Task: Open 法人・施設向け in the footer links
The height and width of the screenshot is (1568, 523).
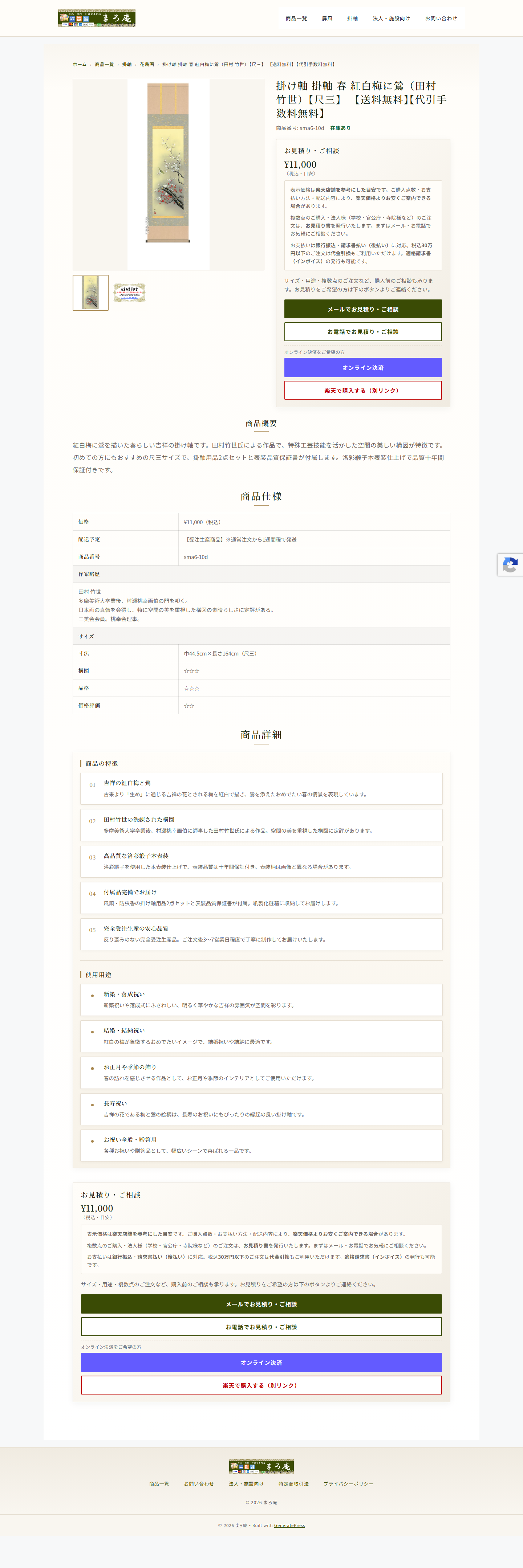Action: pos(247,1484)
